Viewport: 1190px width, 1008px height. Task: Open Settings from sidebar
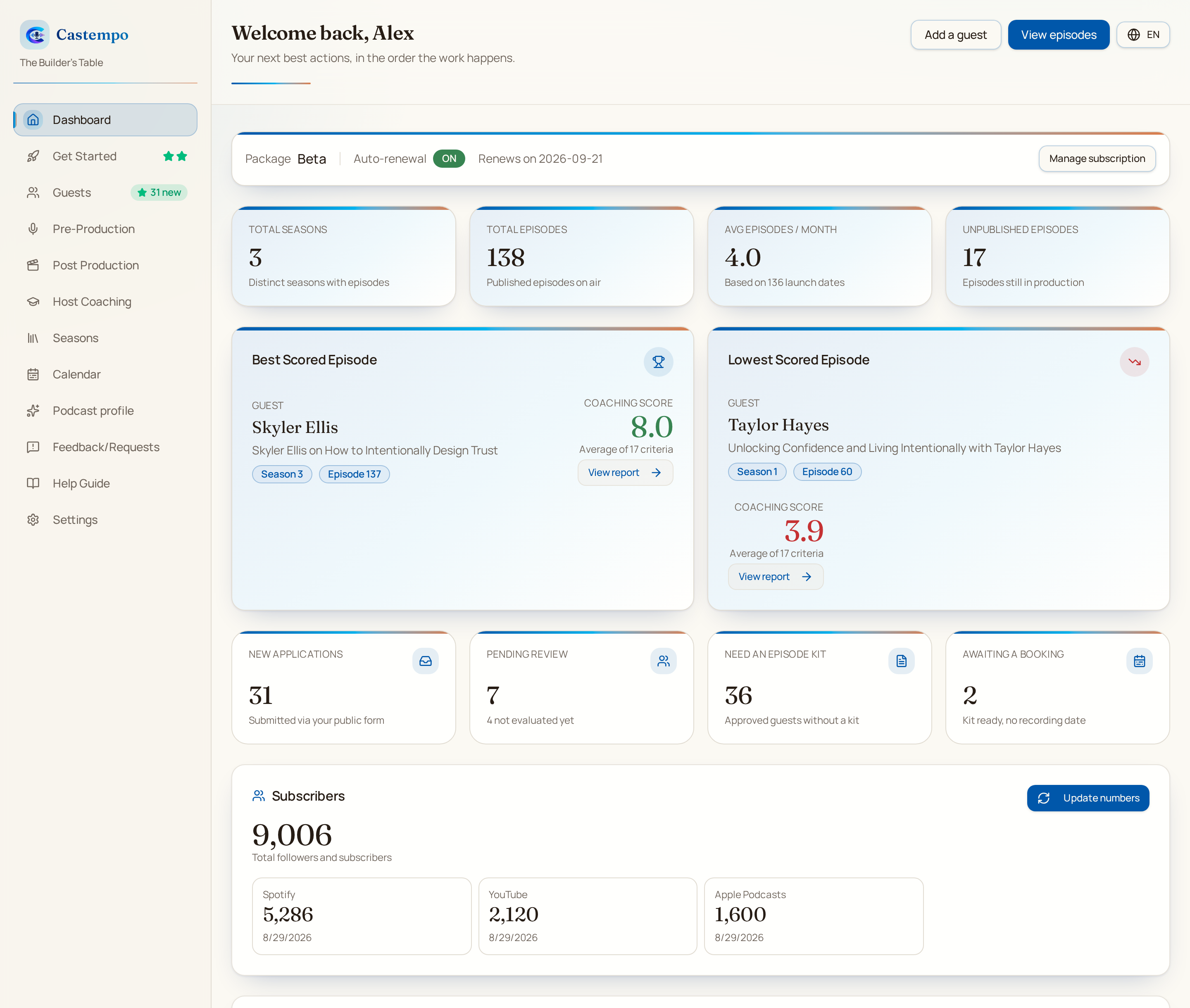105,520
